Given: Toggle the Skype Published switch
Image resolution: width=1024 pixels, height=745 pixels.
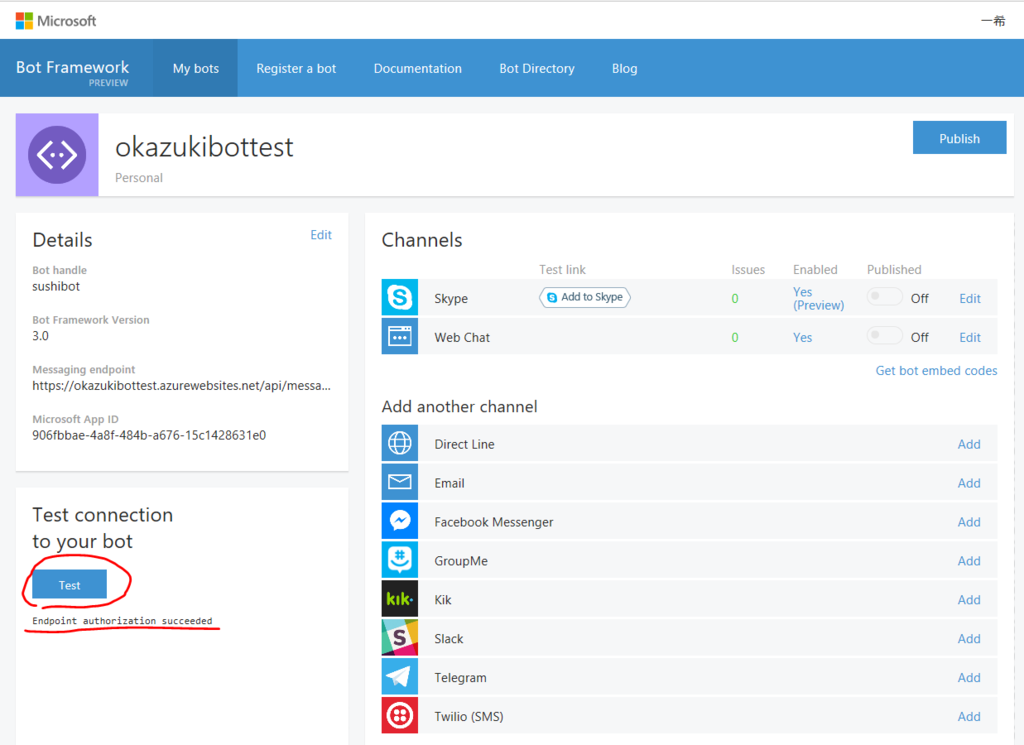Looking at the screenshot, I should [x=884, y=297].
